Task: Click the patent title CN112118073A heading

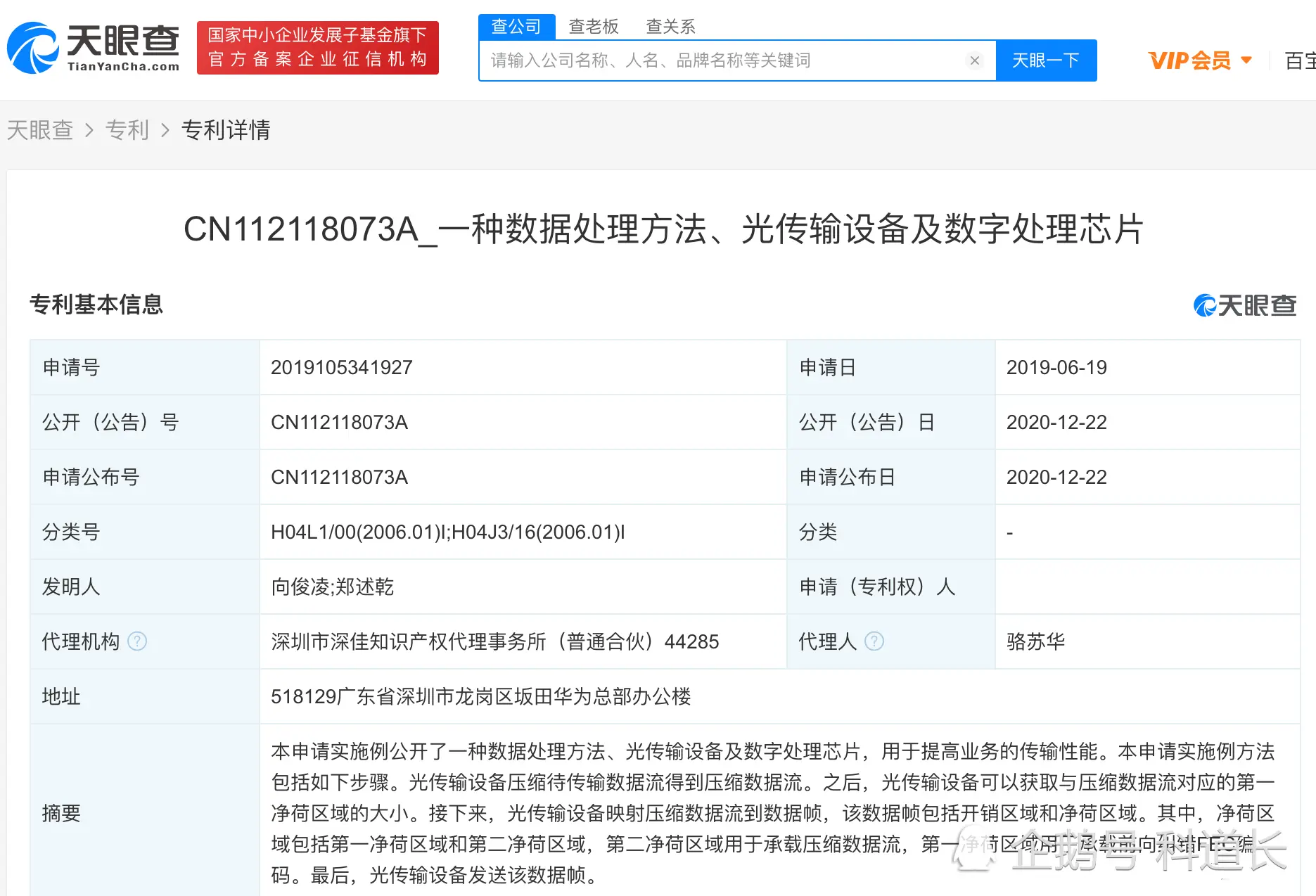Action: [663, 229]
